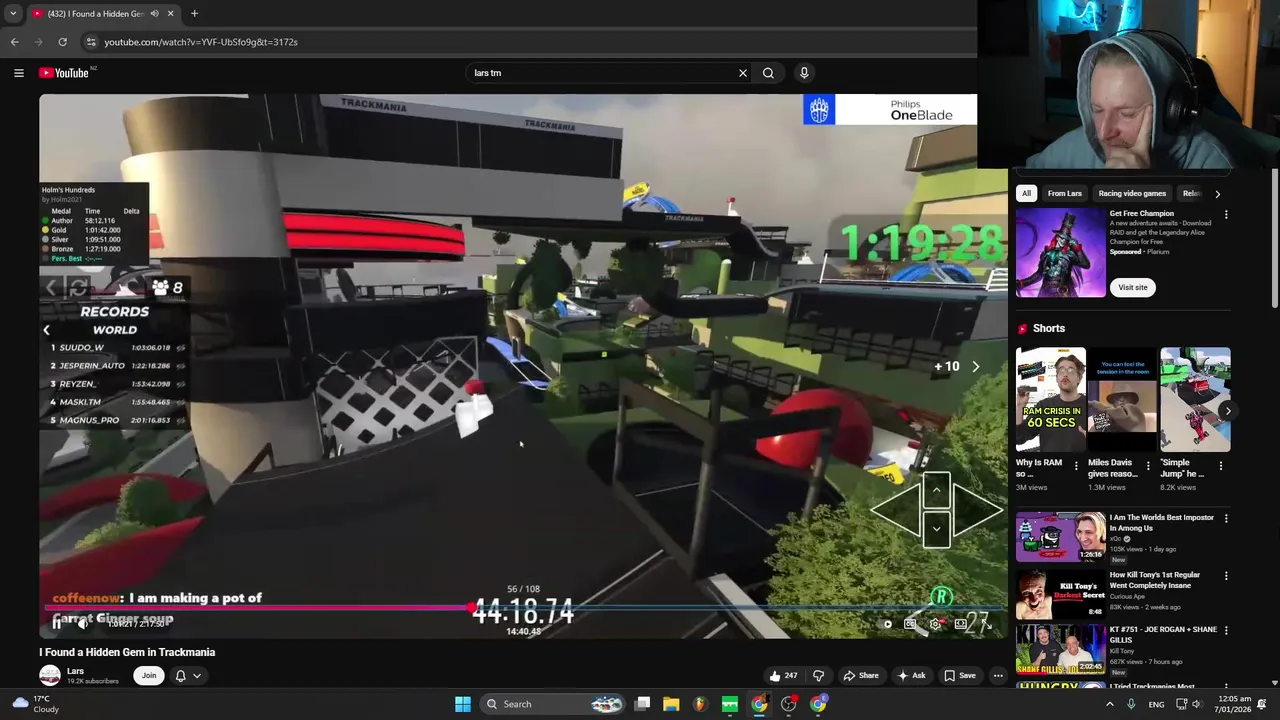Screen dimensions: 1280x720
Task: Open Task View on taskbar
Action: point(643,704)
